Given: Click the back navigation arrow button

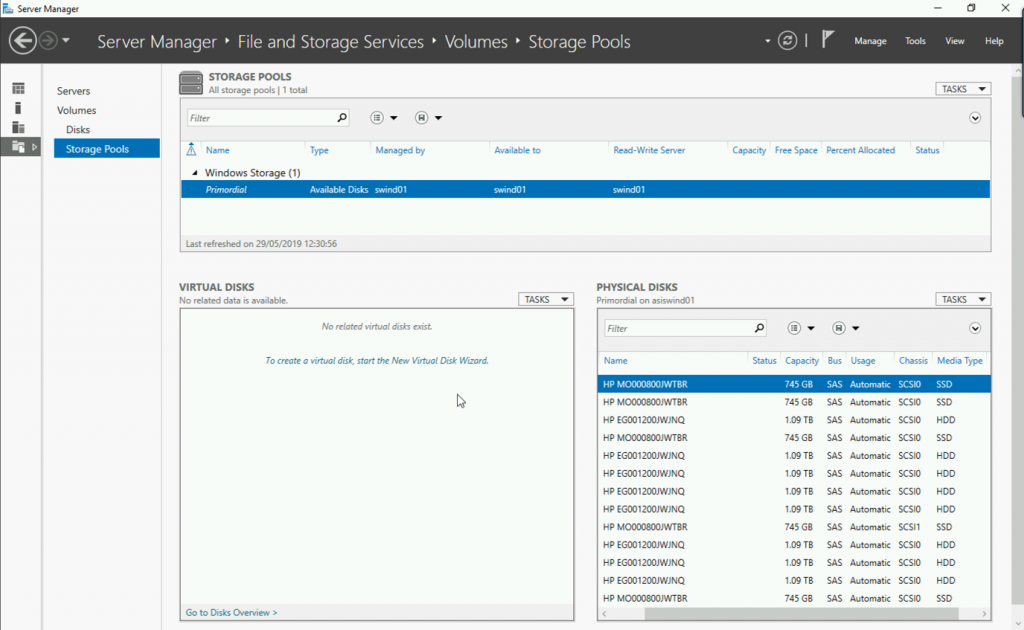Looking at the screenshot, I should [x=22, y=41].
